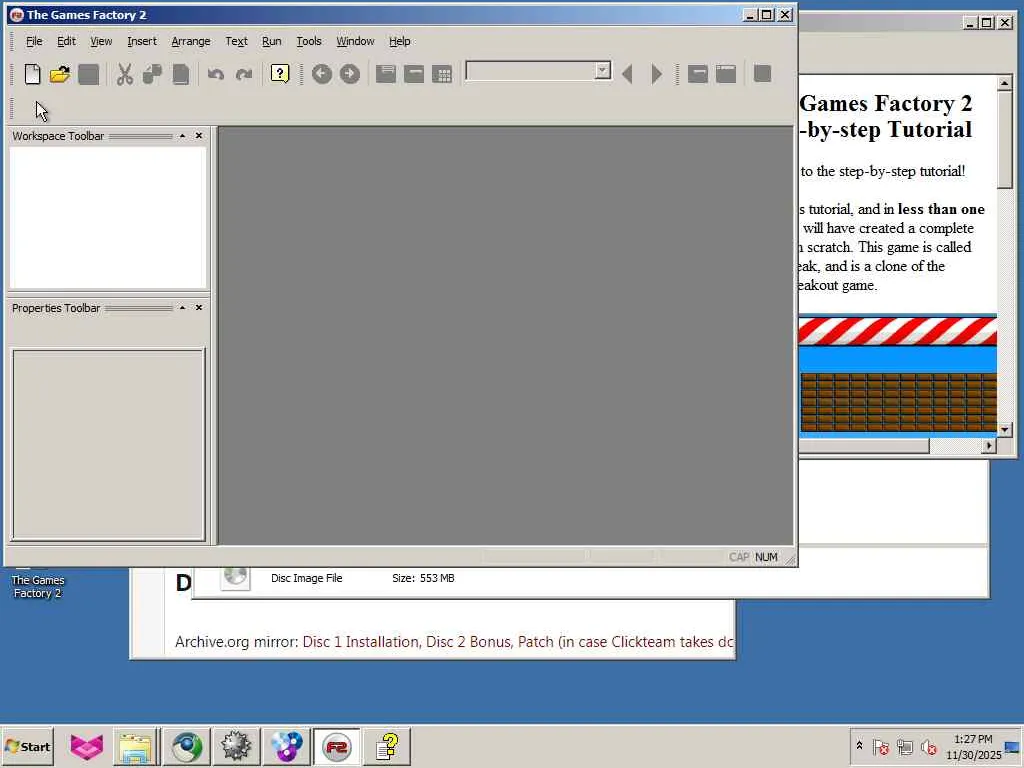Open the Event editor grid icon
The width and height of the screenshot is (1024, 768).
pyautogui.click(x=442, y=74)
